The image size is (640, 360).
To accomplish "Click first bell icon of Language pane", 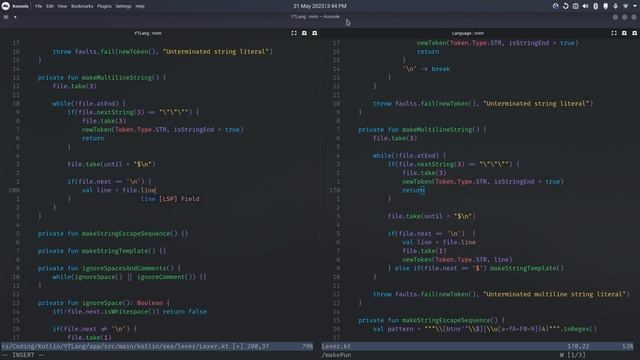I will click(624, 33).
